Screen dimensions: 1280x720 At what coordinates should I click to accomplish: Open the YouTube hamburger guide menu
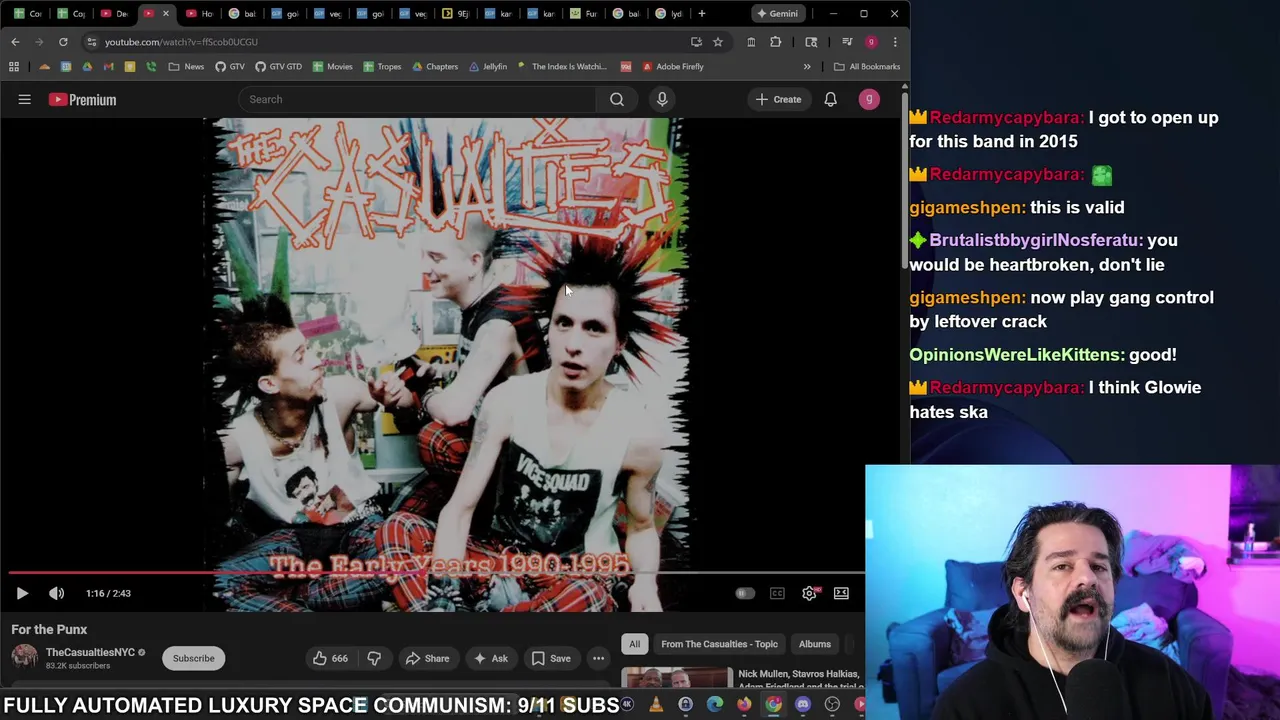point(25,99)
